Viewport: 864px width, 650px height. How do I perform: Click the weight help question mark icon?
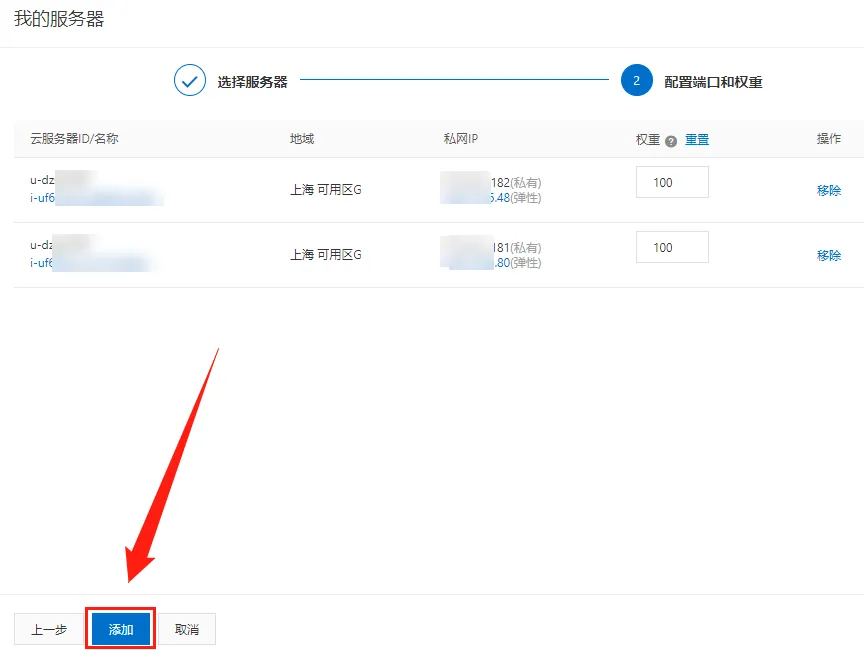pyautogui.click(x=671, y=142)
